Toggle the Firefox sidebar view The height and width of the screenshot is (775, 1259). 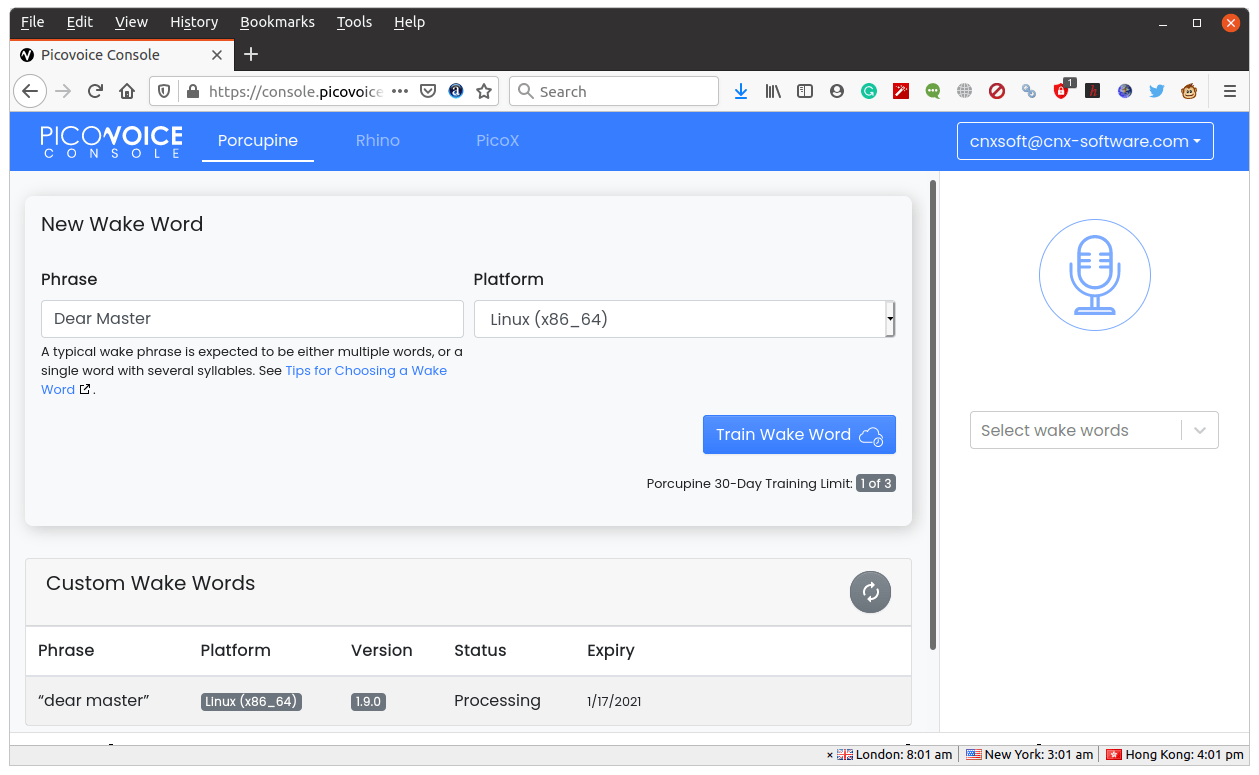(x=805, y=91)
